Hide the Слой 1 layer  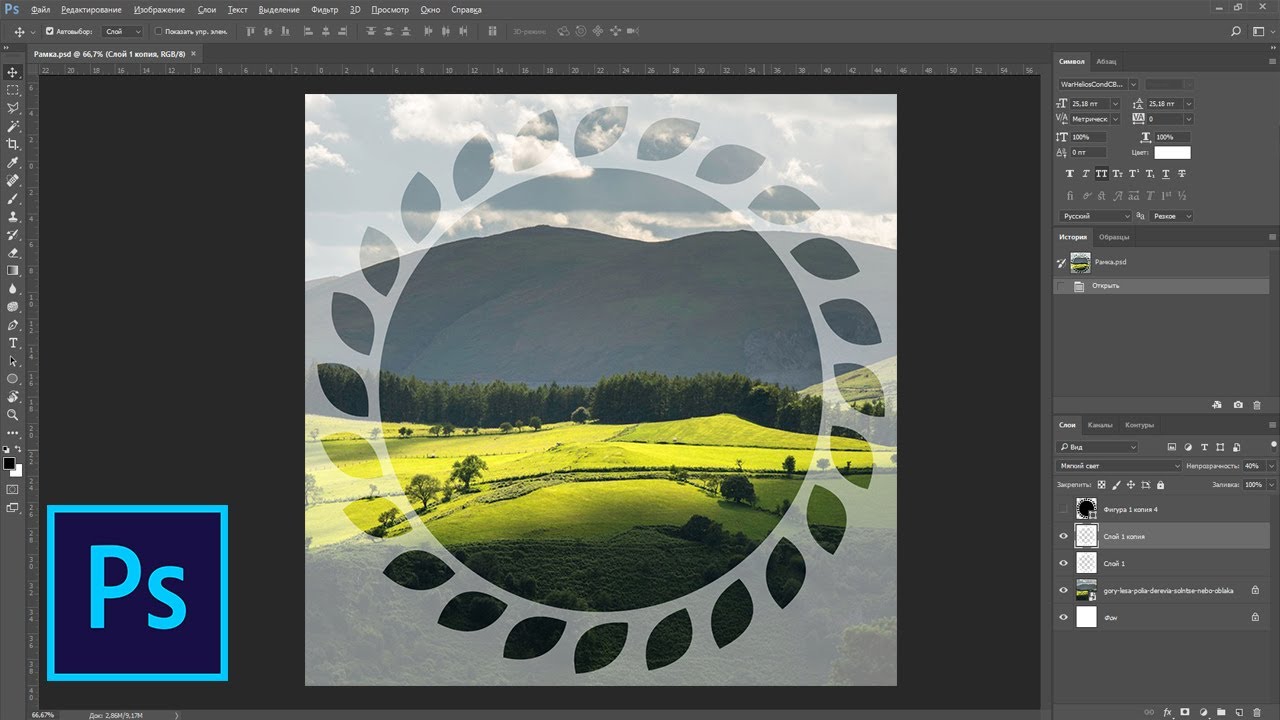1063,563
